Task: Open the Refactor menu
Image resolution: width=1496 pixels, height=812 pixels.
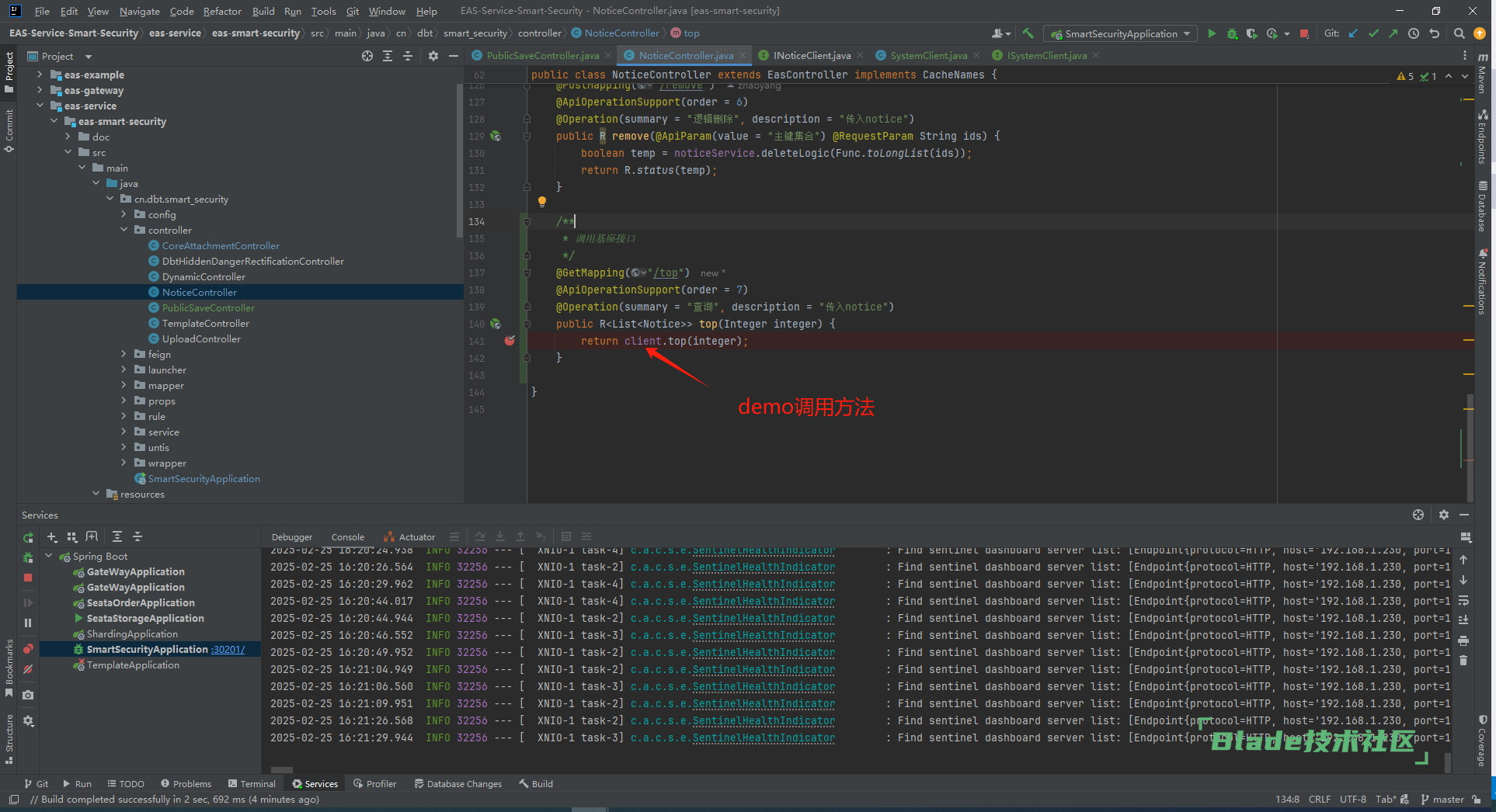Action: point(222,11)
